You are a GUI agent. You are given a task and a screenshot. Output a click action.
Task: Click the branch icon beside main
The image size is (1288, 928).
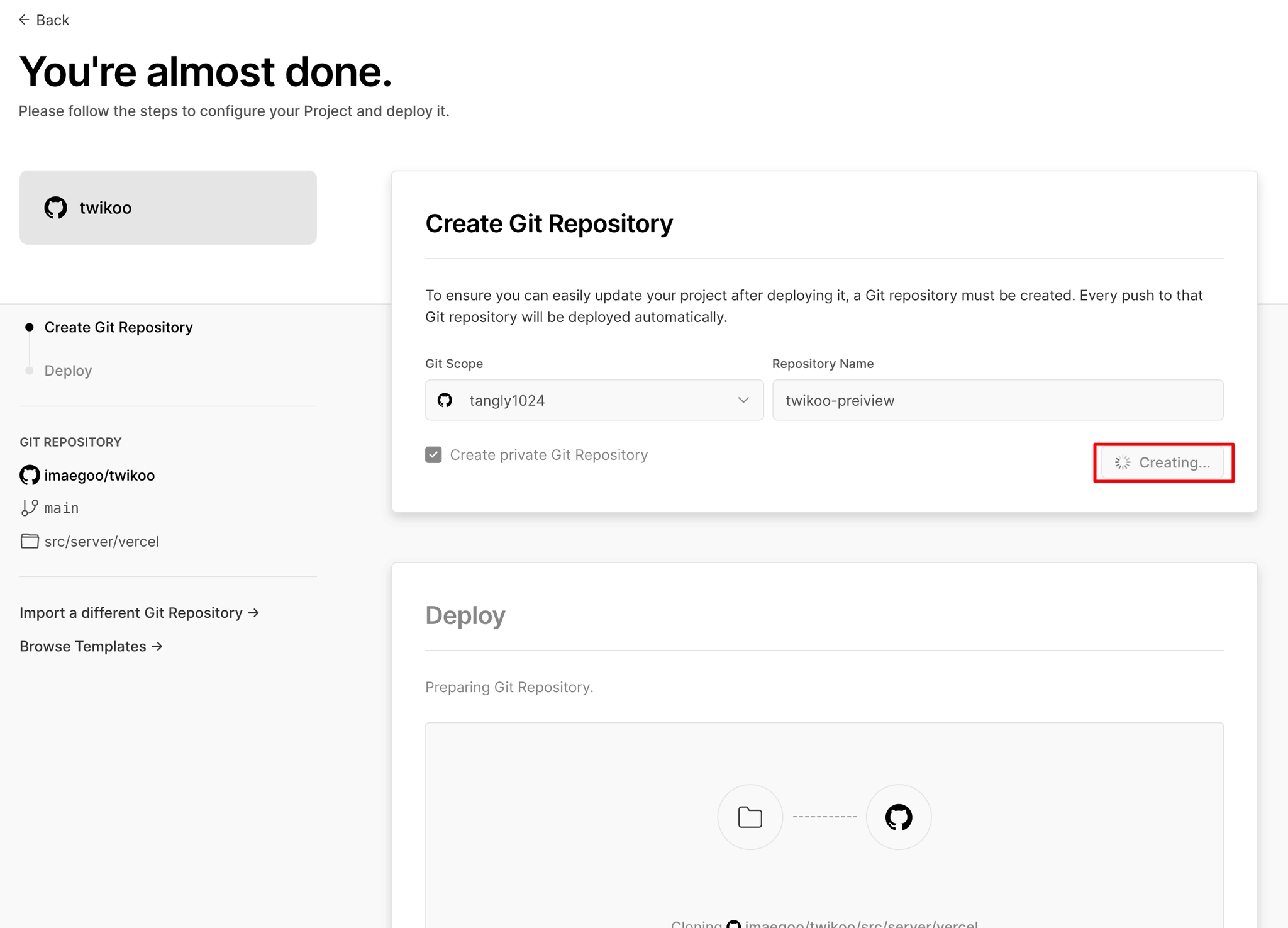point(30,508)
